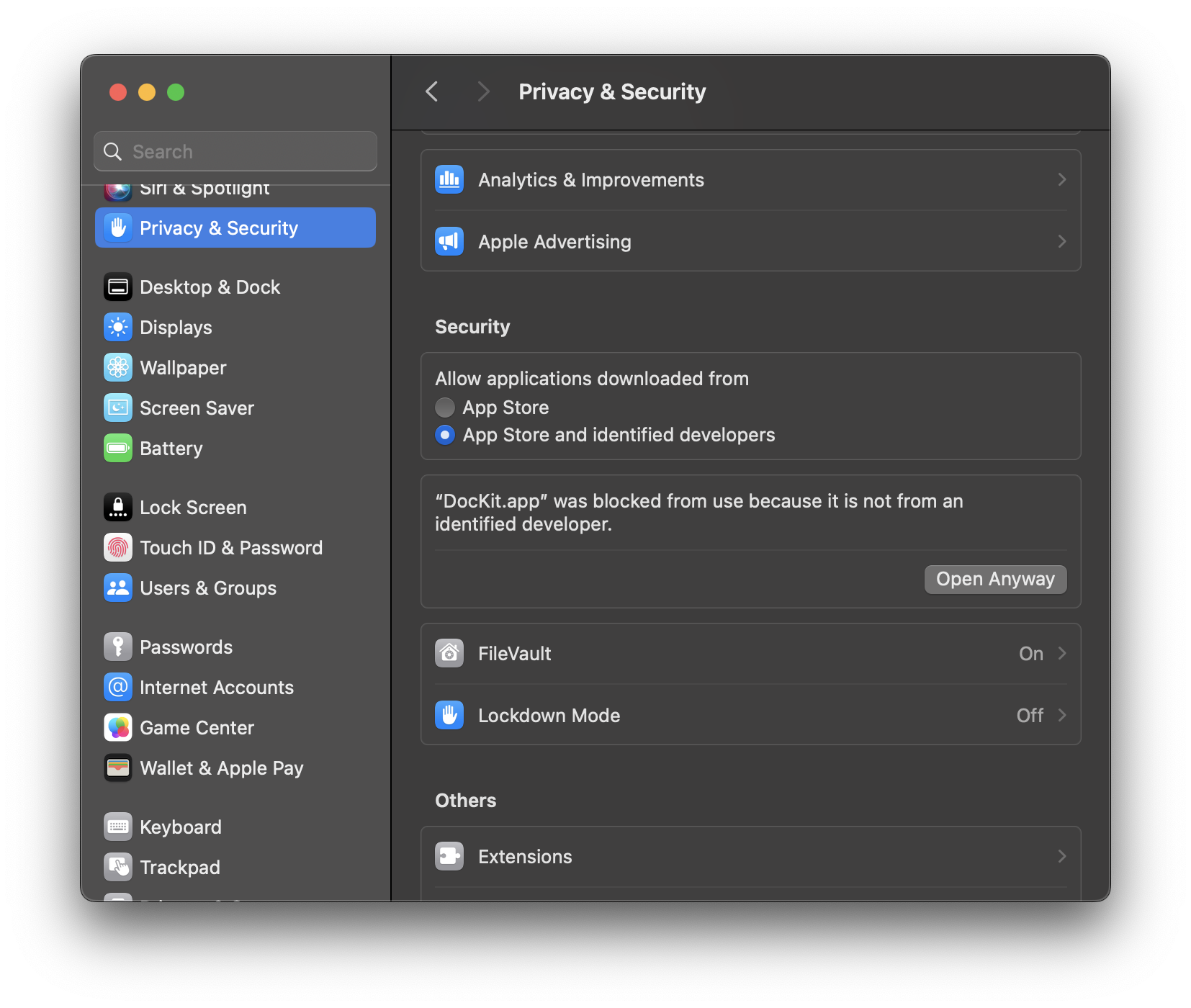Navigate back using the back arrow
This screenshot has width=1191, height=1008.
click(431, 91)
